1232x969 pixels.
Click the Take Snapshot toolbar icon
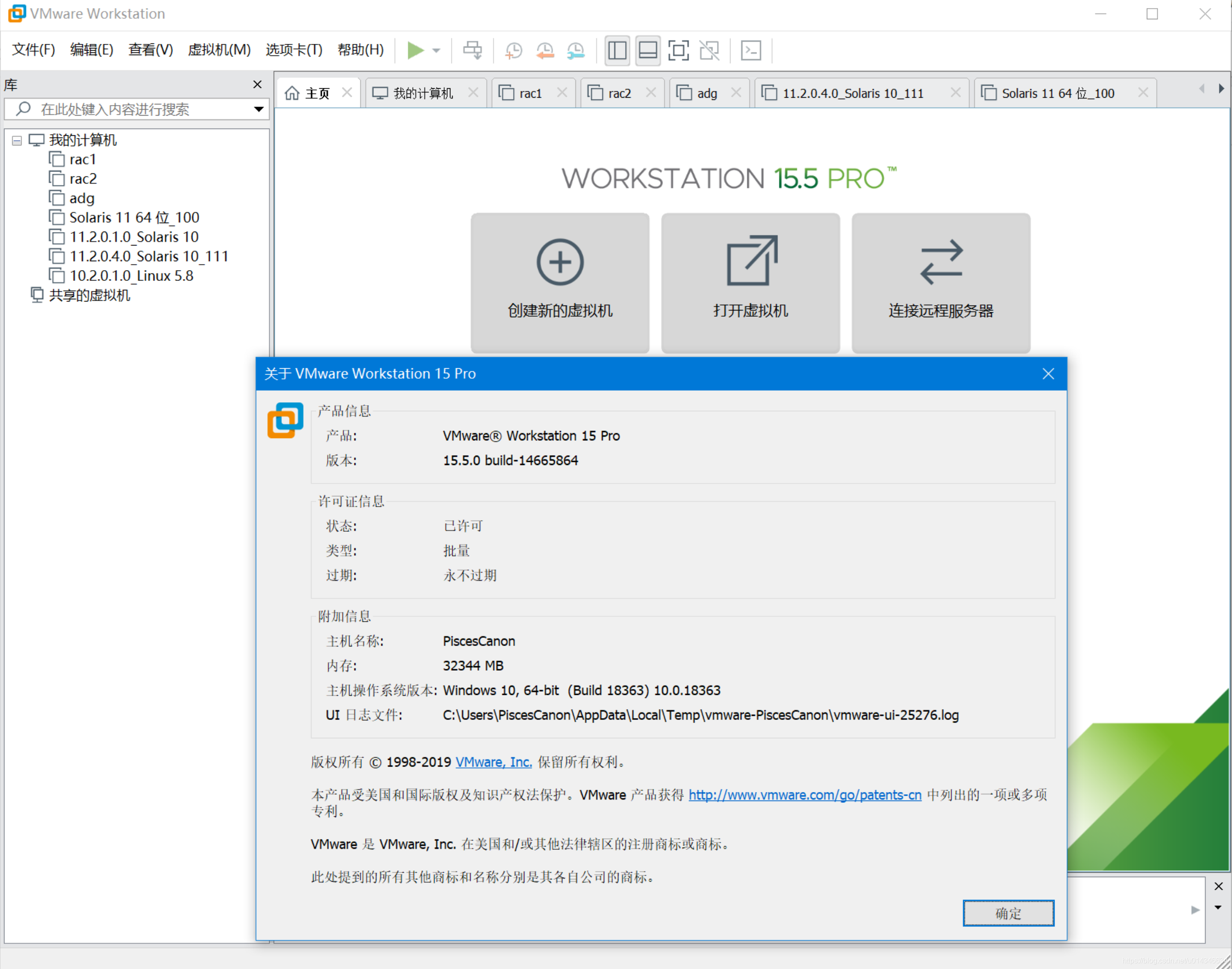(514, 50)
